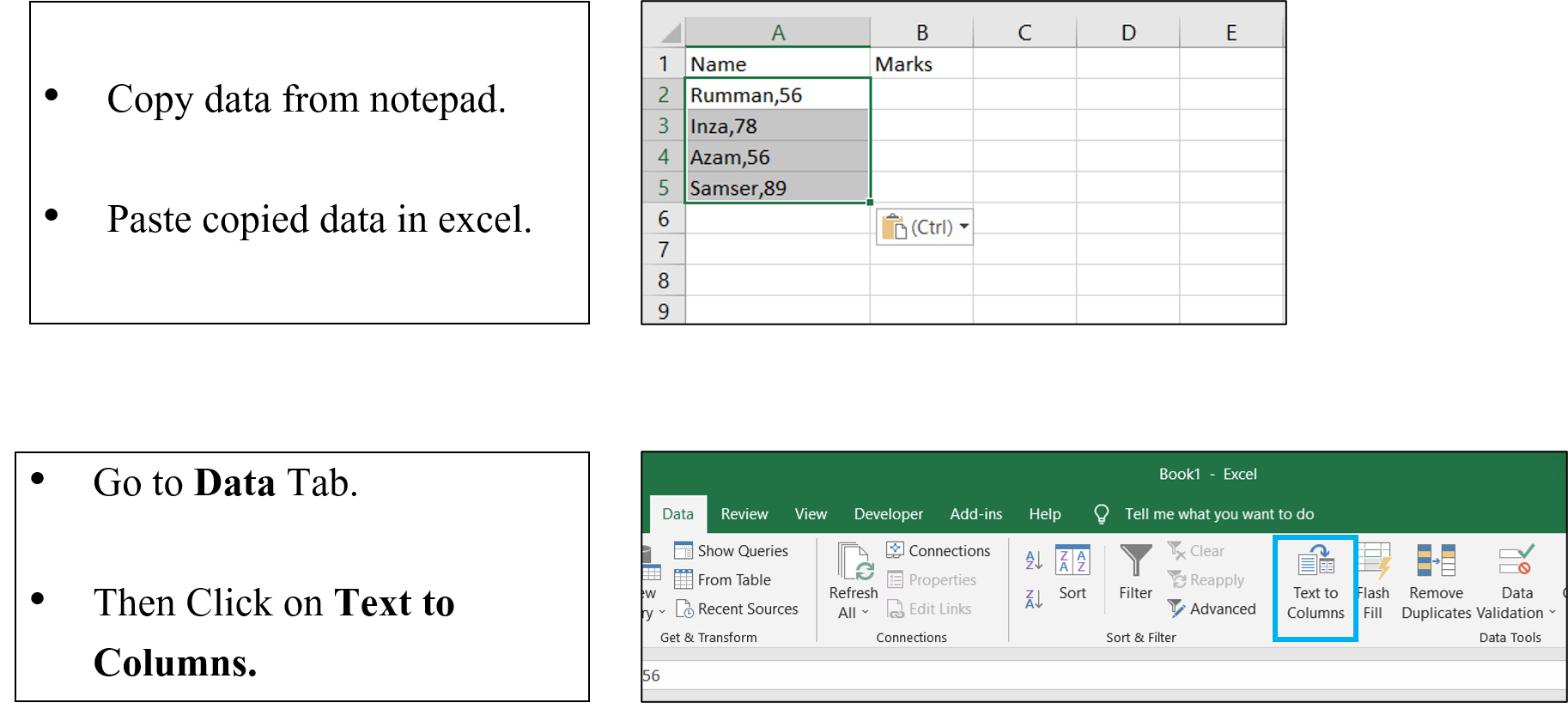This screenshot has height=727, width=1568.
Task: Sort ascending A to Z
Action: point(1034,560)
